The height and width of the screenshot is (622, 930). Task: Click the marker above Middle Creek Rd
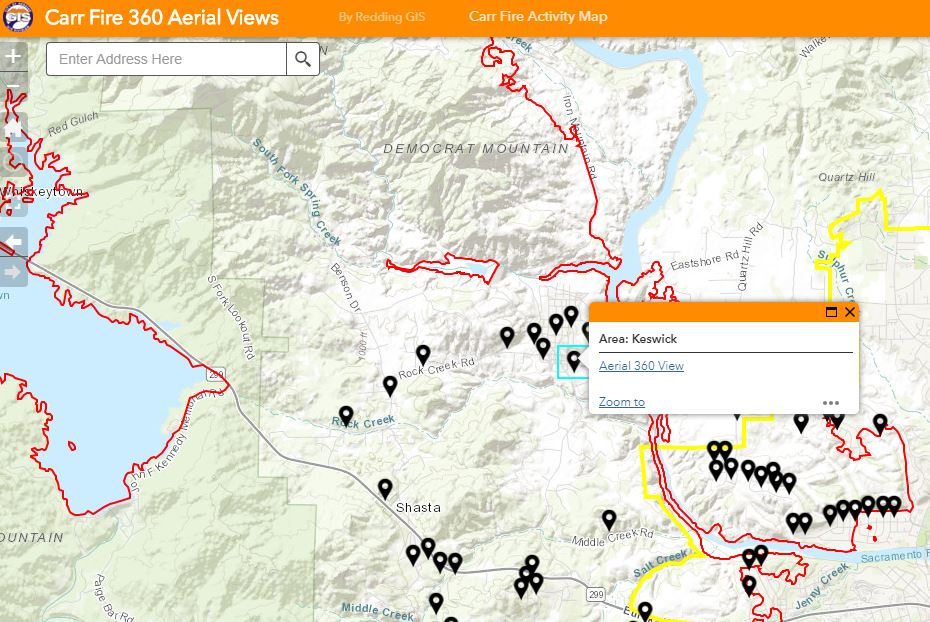(x=609, y=519)
